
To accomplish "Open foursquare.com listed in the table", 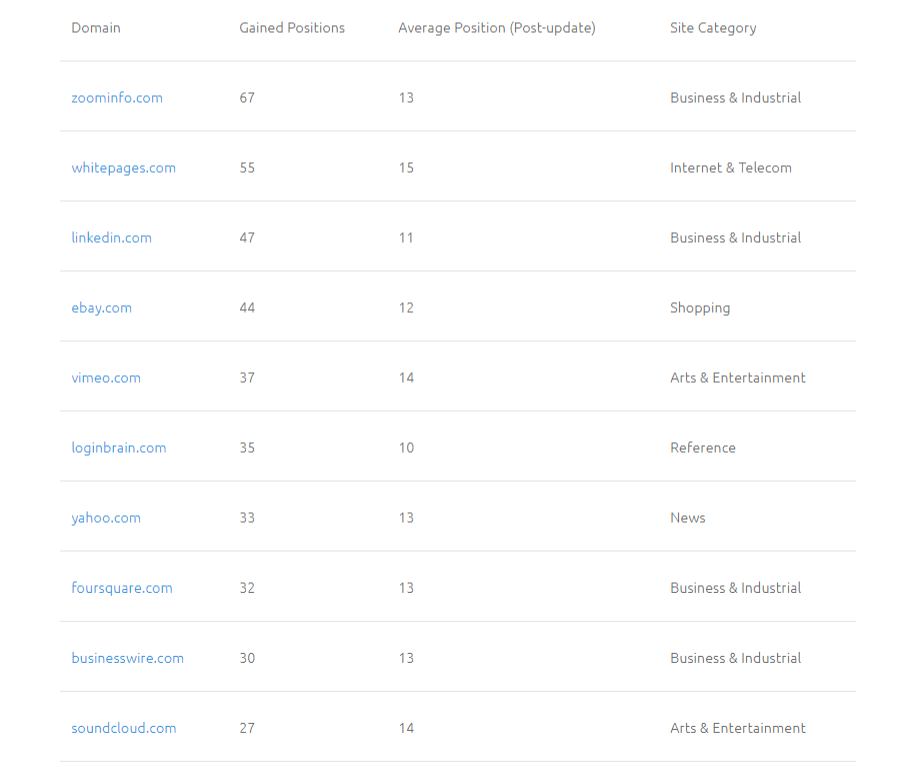I will 122,588.
